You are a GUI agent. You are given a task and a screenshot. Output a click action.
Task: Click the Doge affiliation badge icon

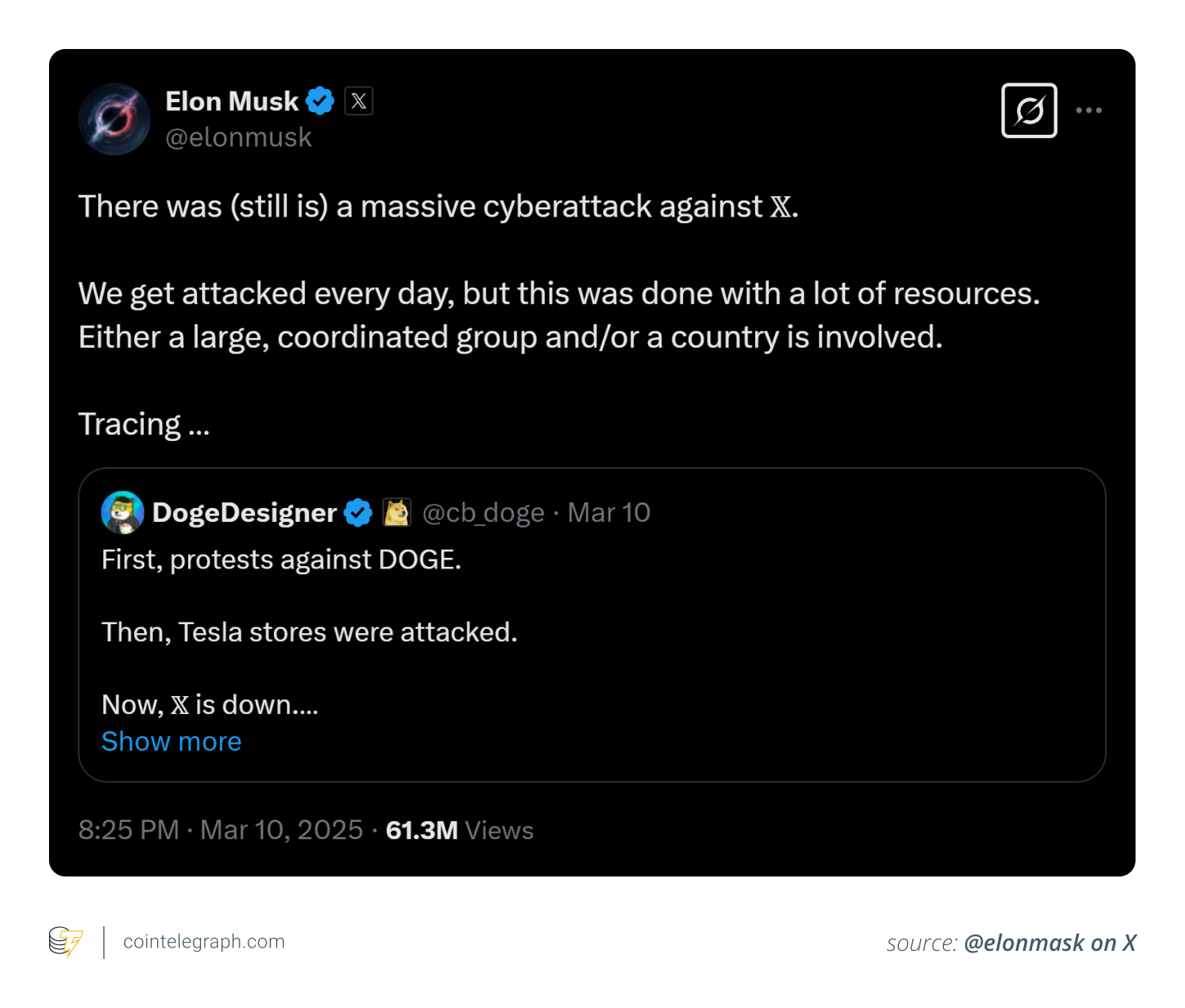point(397,513)
